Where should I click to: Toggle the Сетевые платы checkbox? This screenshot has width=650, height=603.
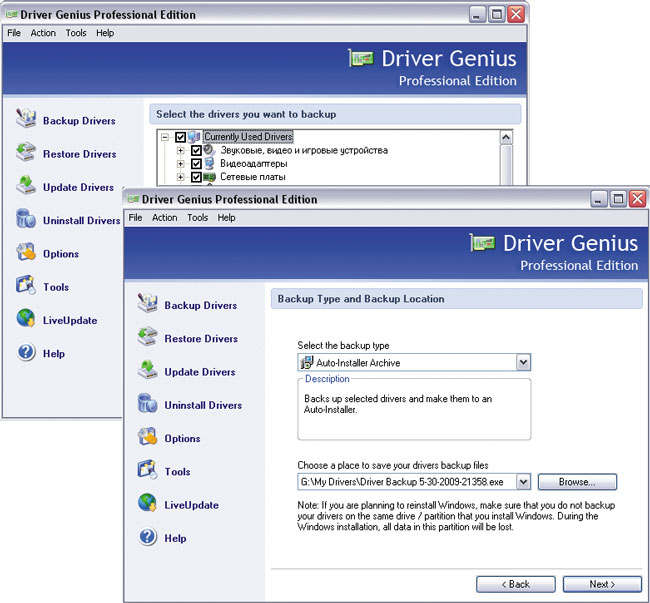pyautogui.click(x=196, y=177)
